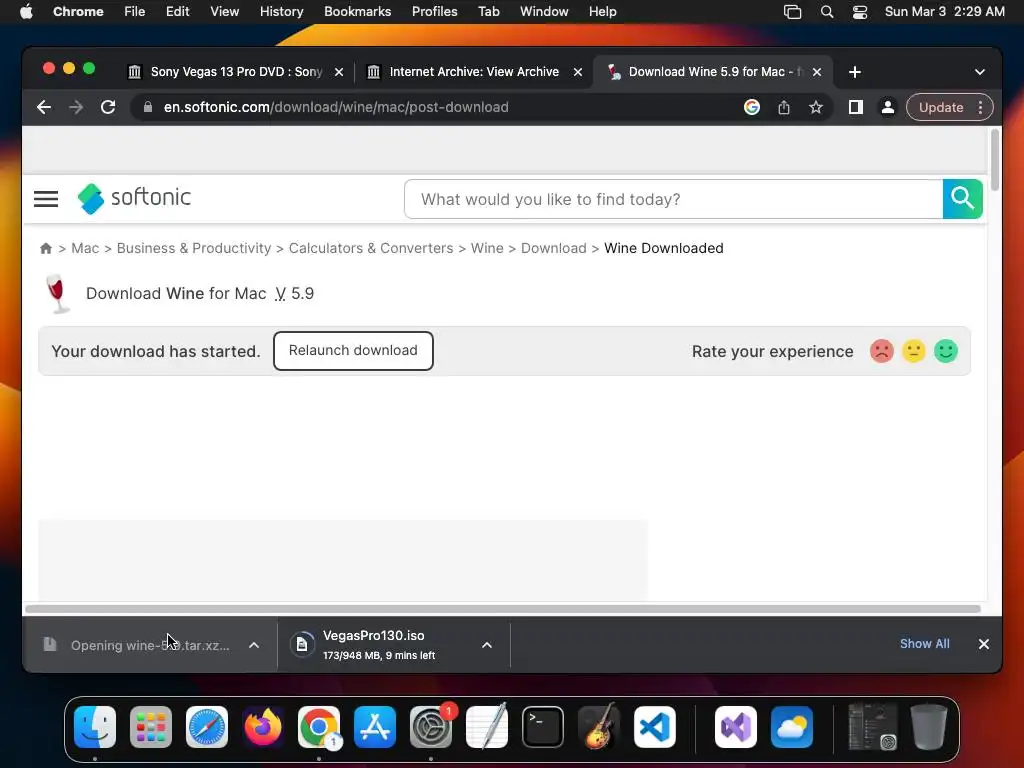Open the Wine breadcrumb link

tap(487, 248)
